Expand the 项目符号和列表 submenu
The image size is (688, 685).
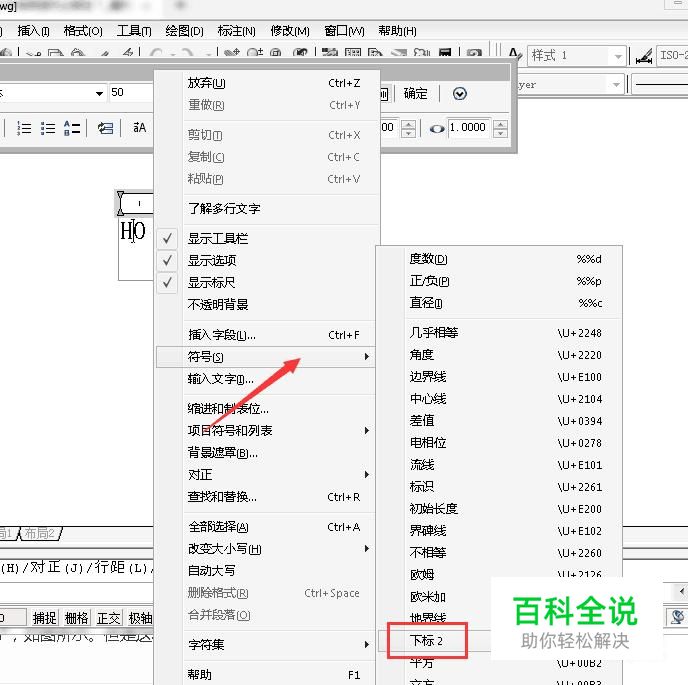coord(266,430)
